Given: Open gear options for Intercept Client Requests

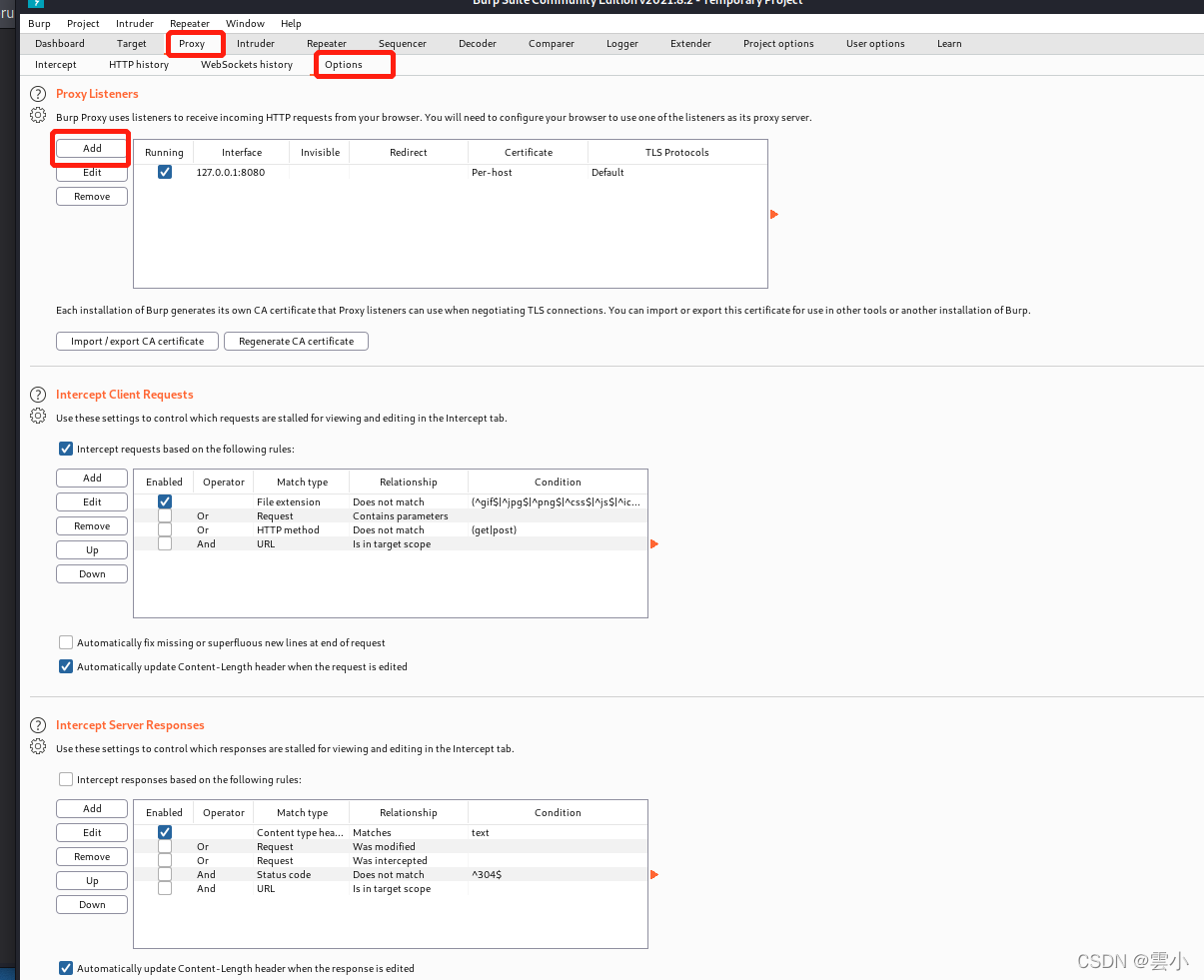Looking at the screenshot, I should (x=38, y=417).
